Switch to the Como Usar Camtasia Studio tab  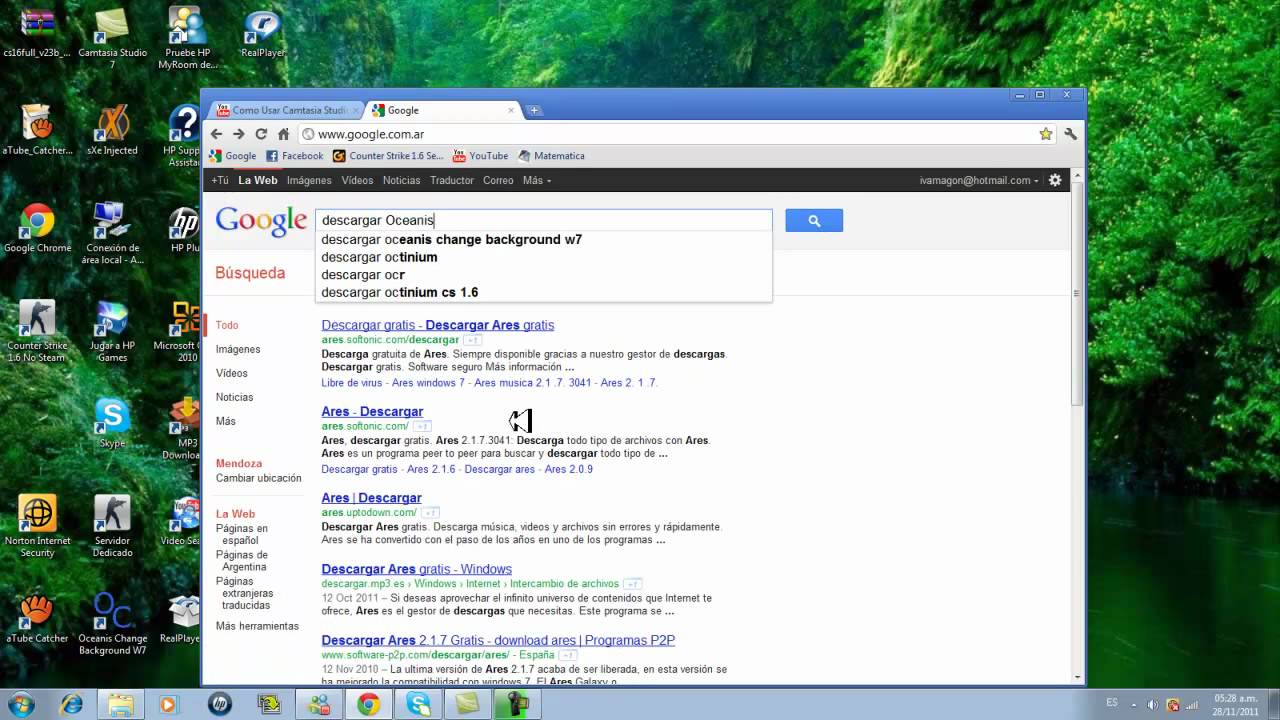pyautogui.click(x=285, y=110)
